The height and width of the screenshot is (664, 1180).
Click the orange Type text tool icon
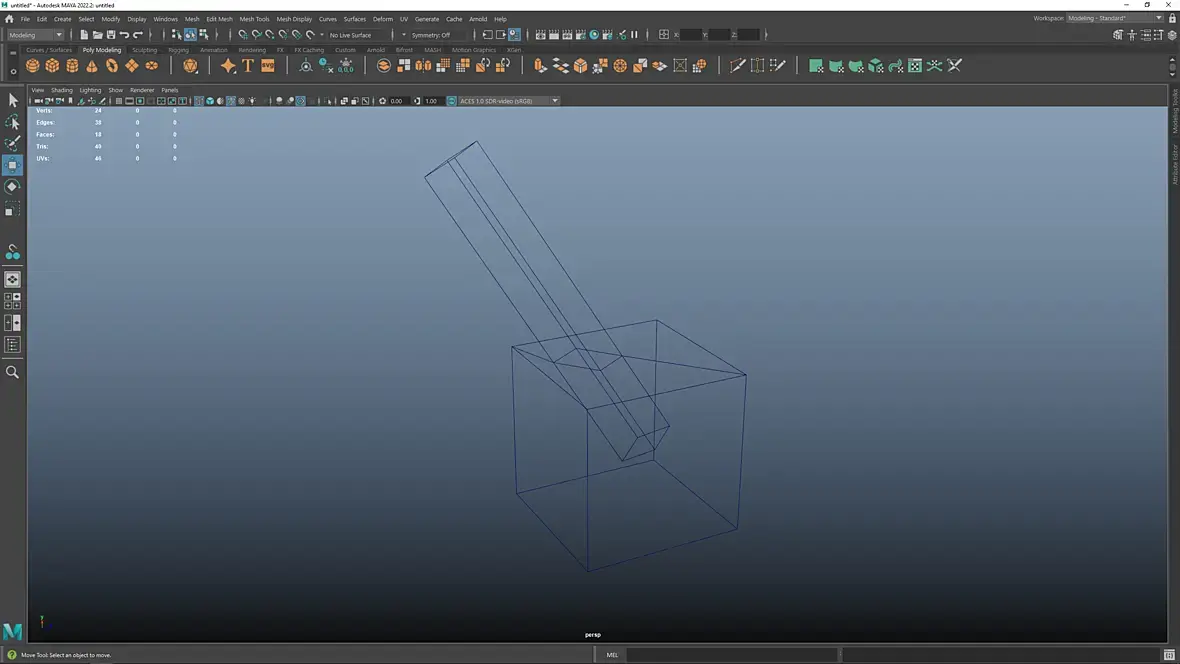[248, 66]
